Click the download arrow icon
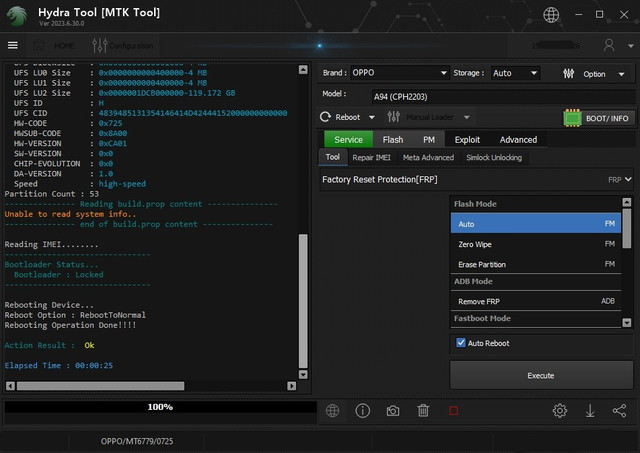Viewport: 640px width, 453px height. point(590,410)
